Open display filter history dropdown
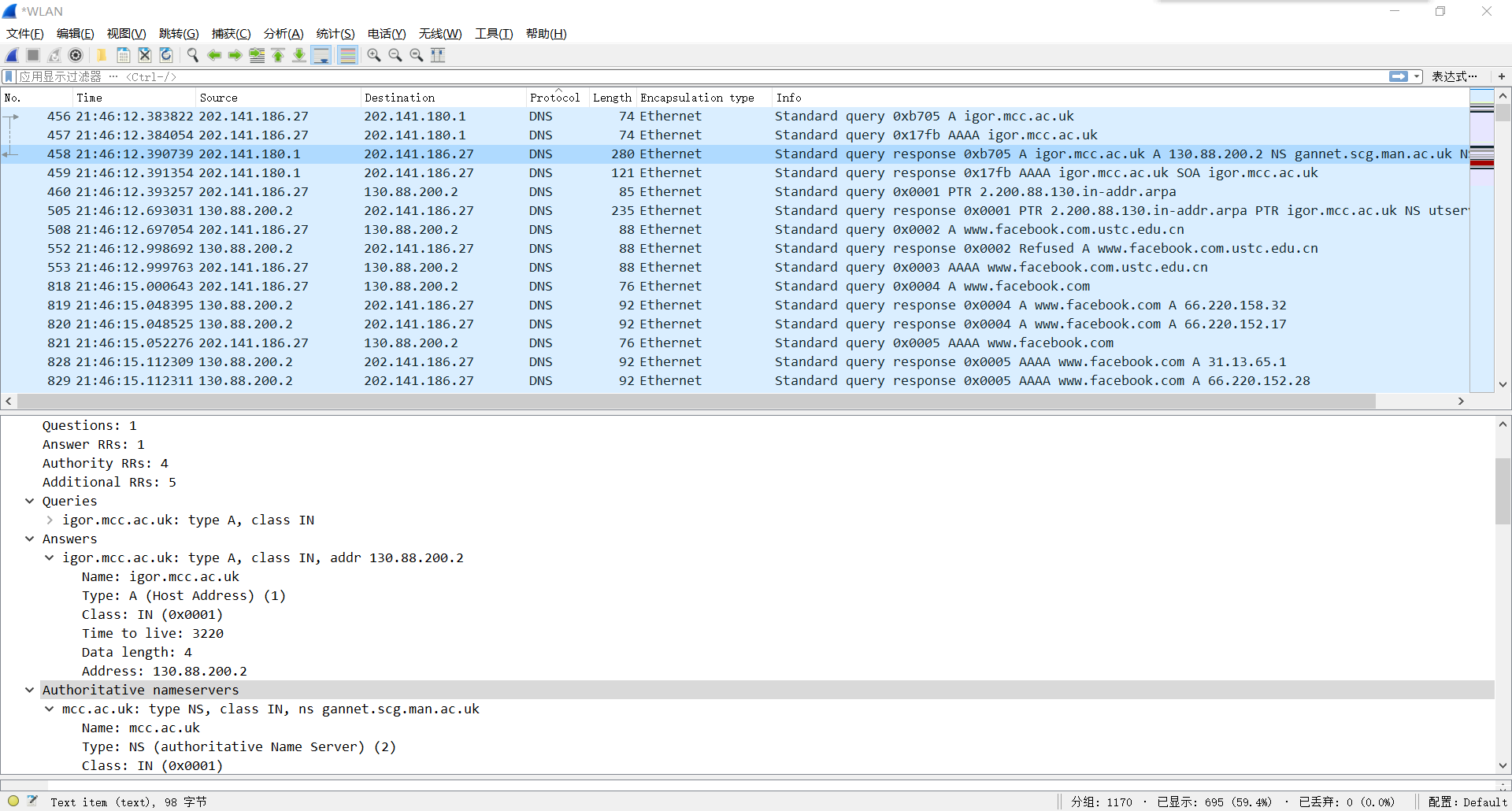 [1417, 76]
